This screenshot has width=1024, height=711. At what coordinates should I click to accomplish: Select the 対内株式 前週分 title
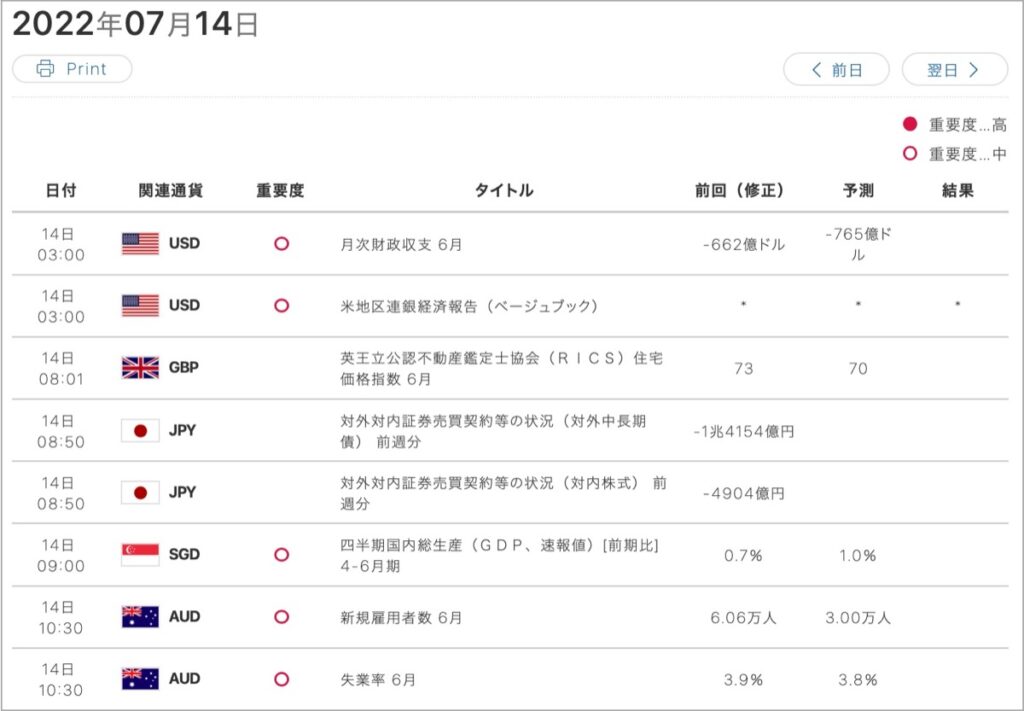(504, 493)
